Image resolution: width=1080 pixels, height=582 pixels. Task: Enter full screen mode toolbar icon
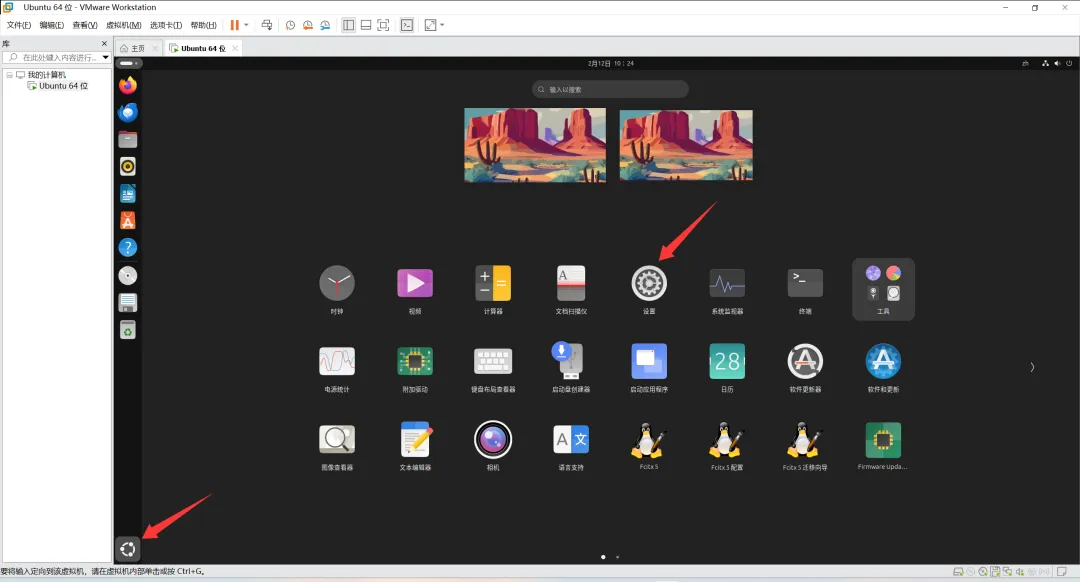384,25
